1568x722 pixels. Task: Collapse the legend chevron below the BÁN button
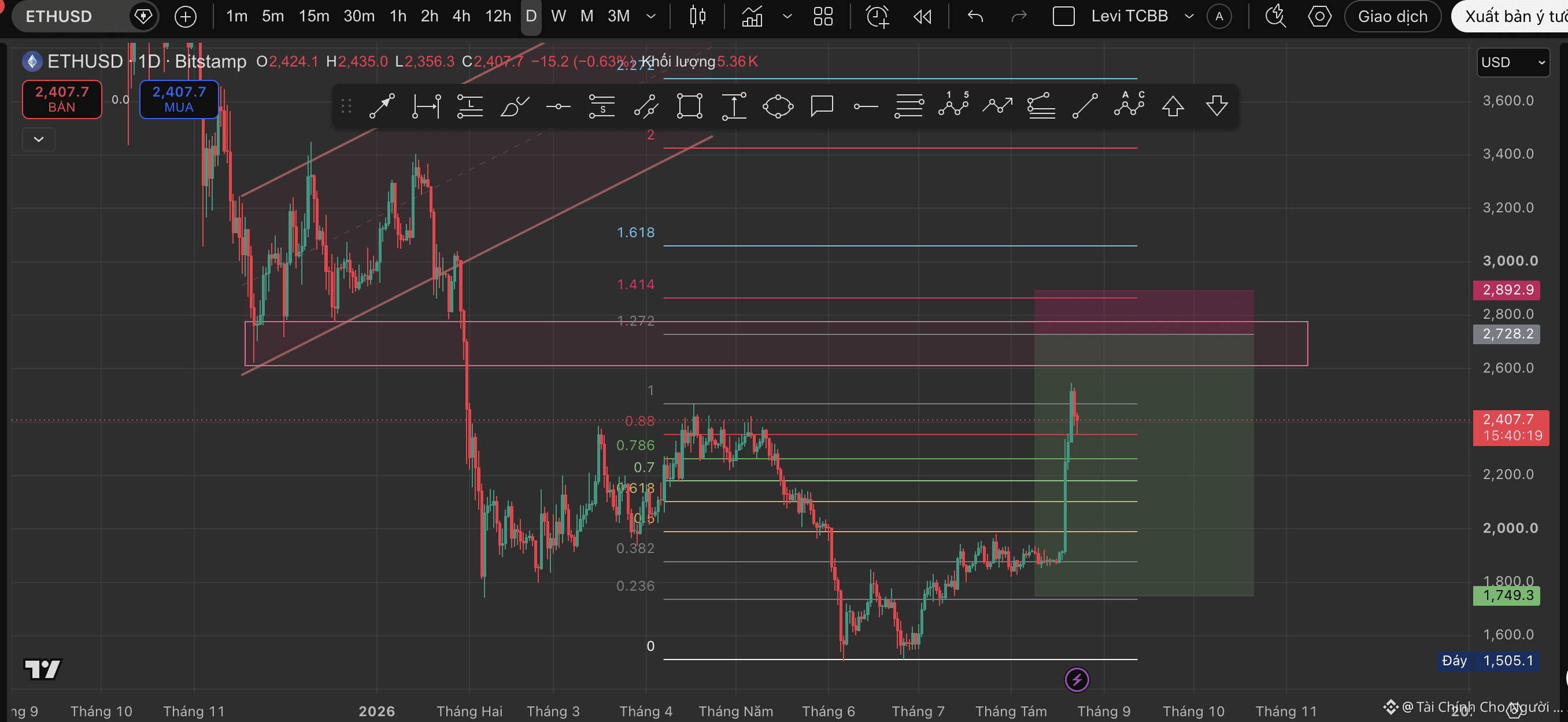[x=39, y=139]
